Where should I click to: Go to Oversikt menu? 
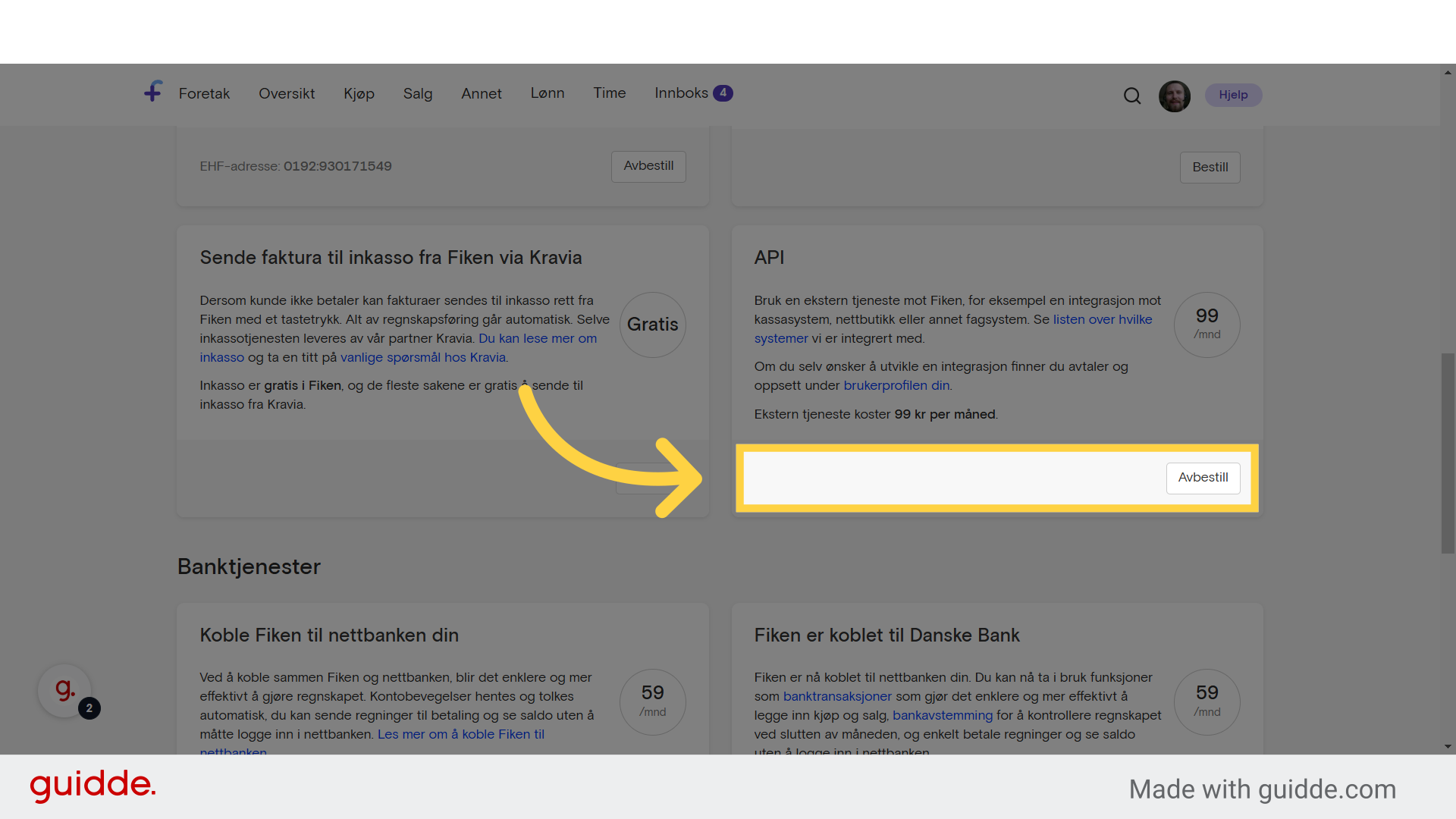pos(287,93)
